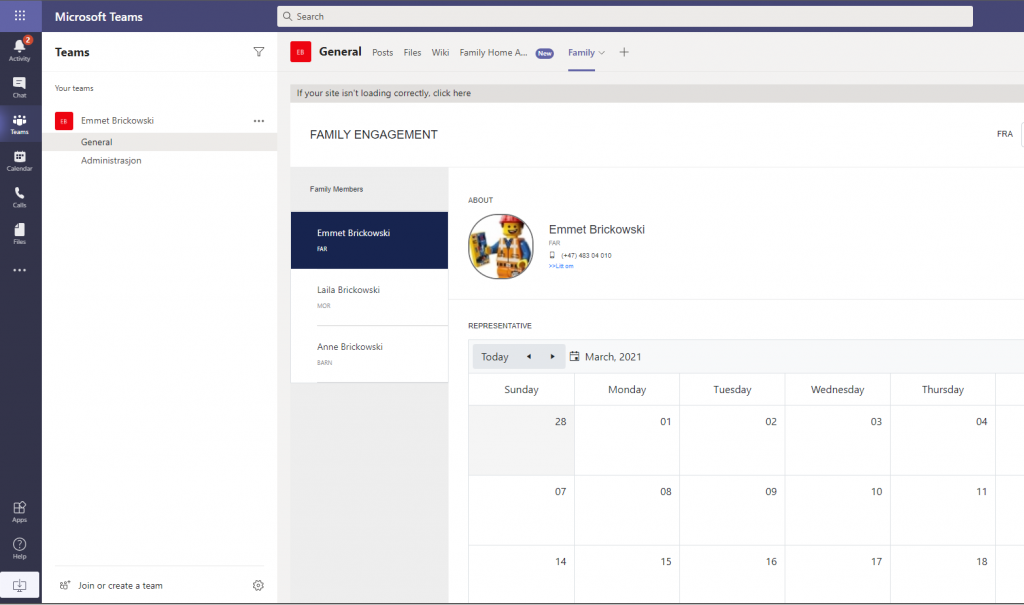Click the Search box
1024x605 pixels.
(625, 16)
